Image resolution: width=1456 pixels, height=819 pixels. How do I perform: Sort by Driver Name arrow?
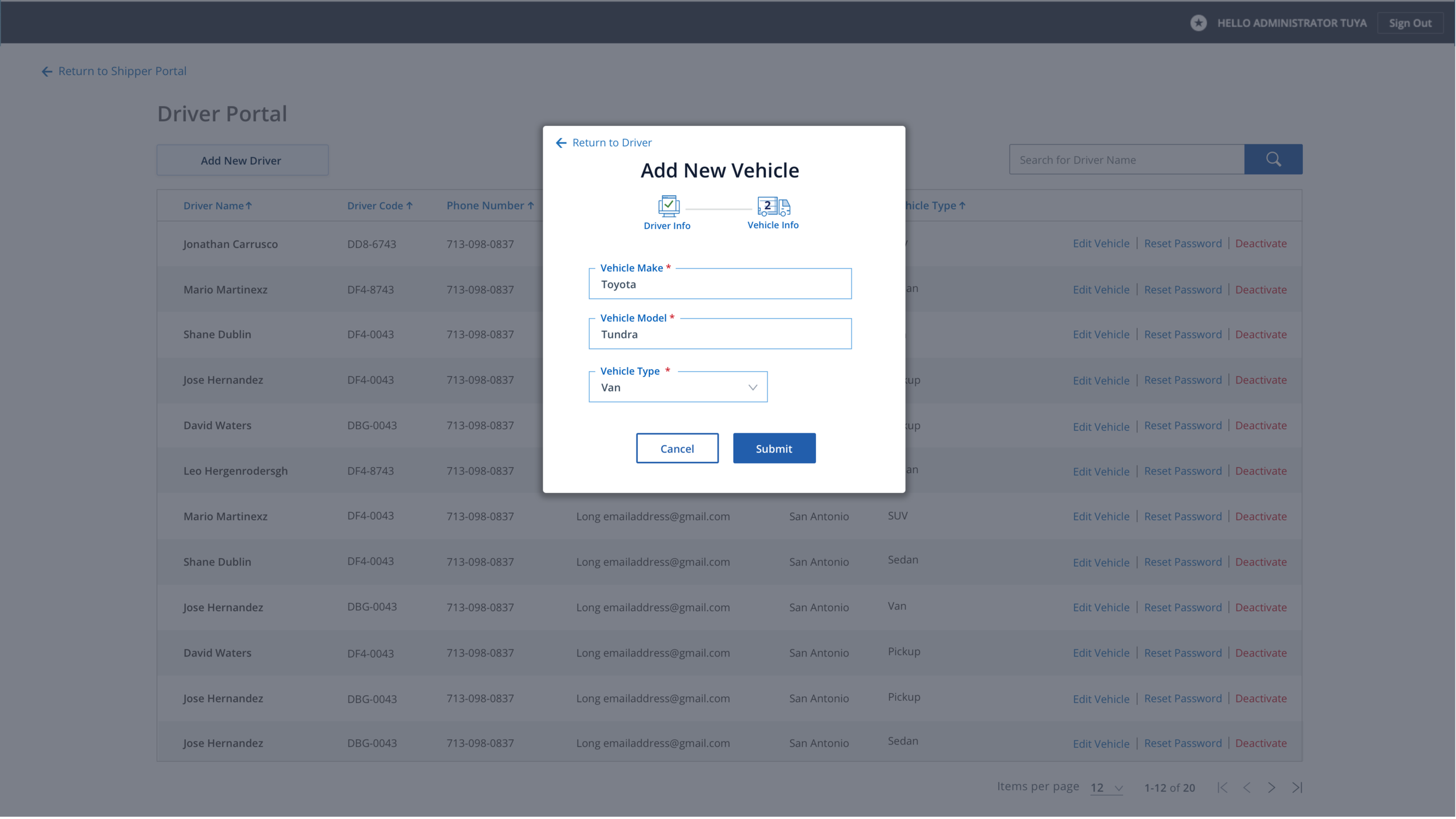249,206
